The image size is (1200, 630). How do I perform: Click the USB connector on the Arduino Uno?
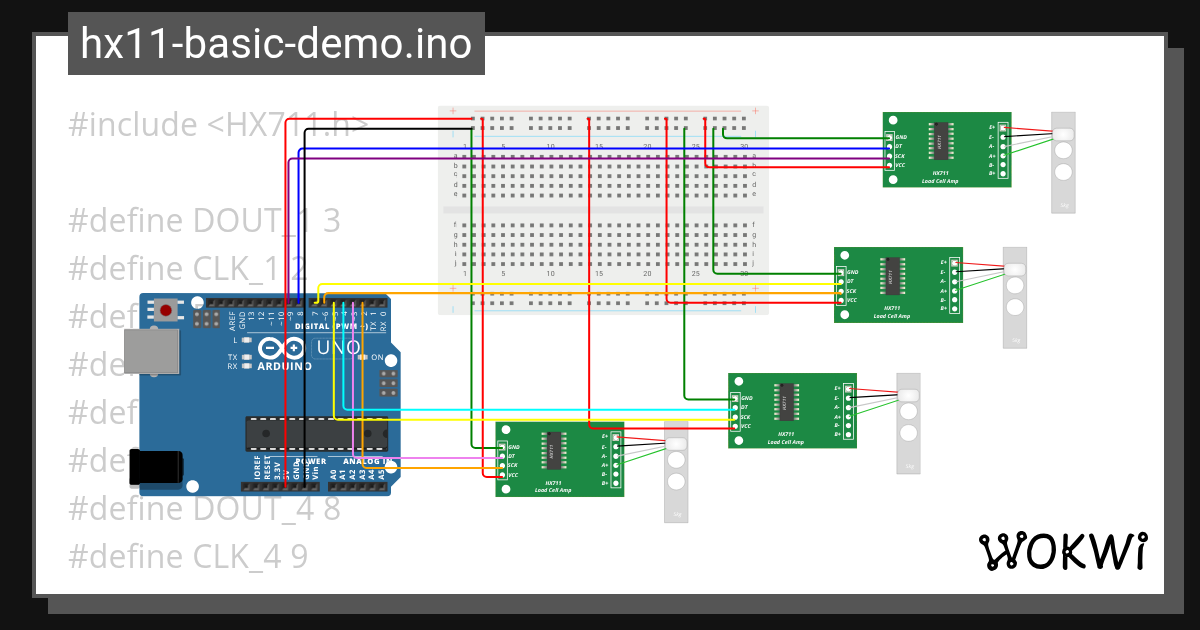tap(150, 350)
